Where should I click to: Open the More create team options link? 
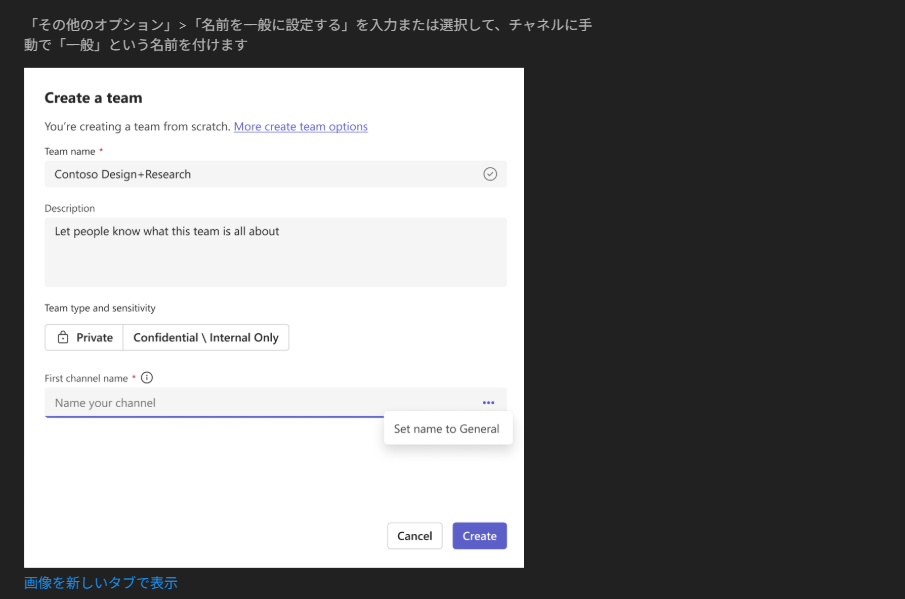tap(301, 126)
